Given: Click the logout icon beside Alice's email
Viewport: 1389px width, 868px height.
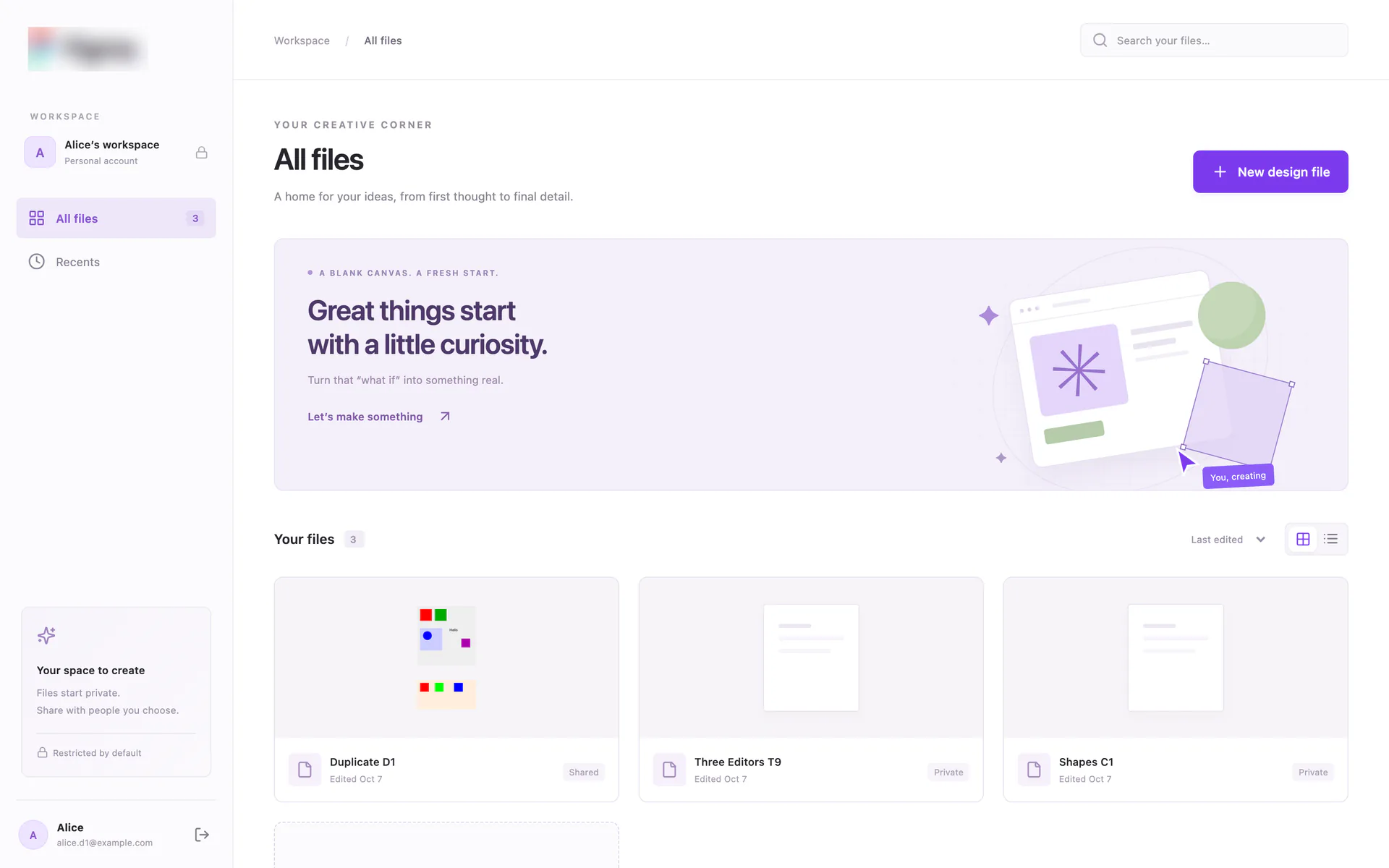Looking at the screenshot, I should coord(202,835).
